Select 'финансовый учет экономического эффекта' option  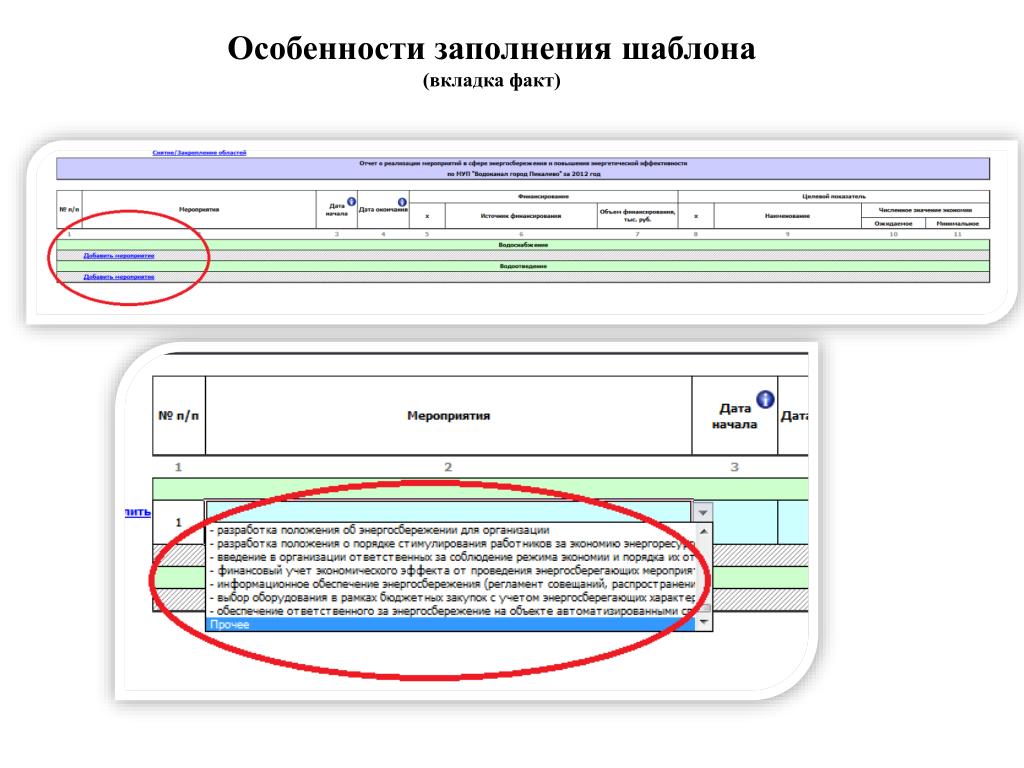(451, 571)
